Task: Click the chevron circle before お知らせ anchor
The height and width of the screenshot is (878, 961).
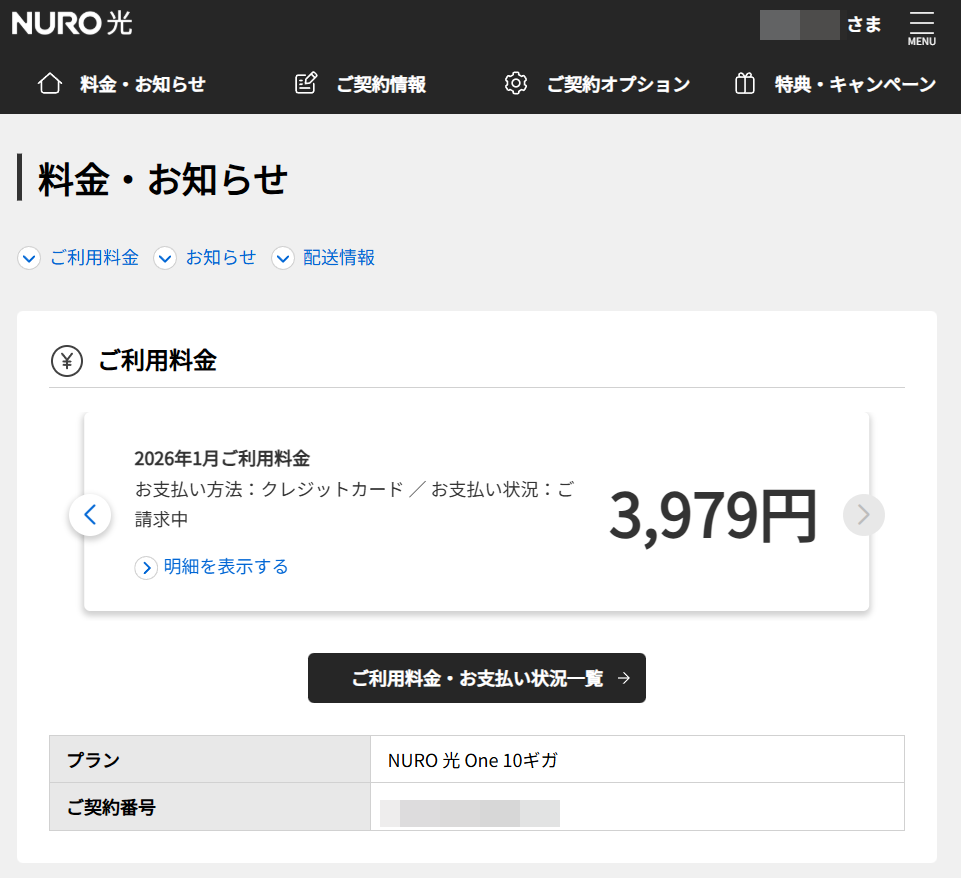Action: click(164, 258)
